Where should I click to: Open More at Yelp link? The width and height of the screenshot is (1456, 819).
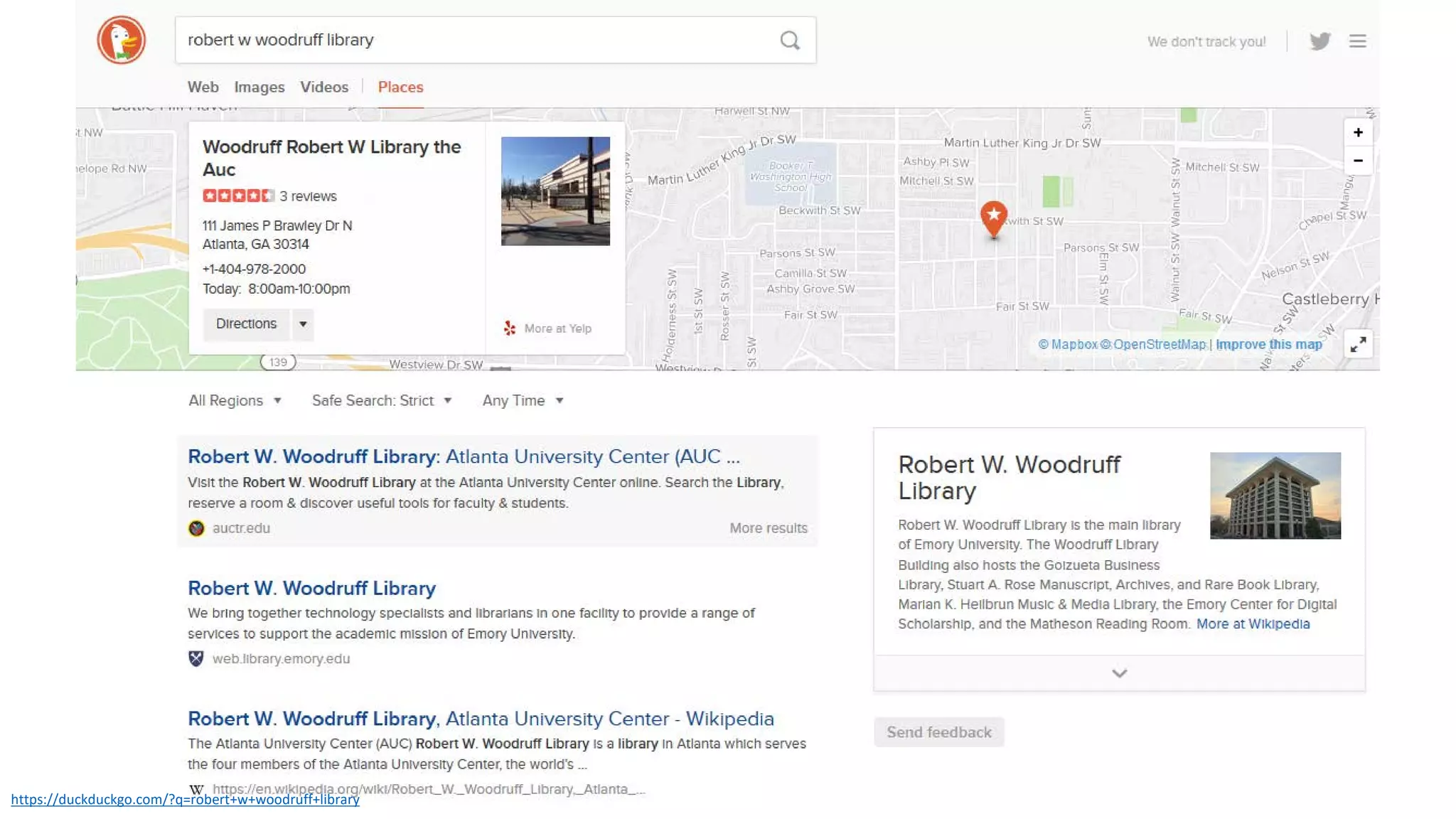coord(557,328)
